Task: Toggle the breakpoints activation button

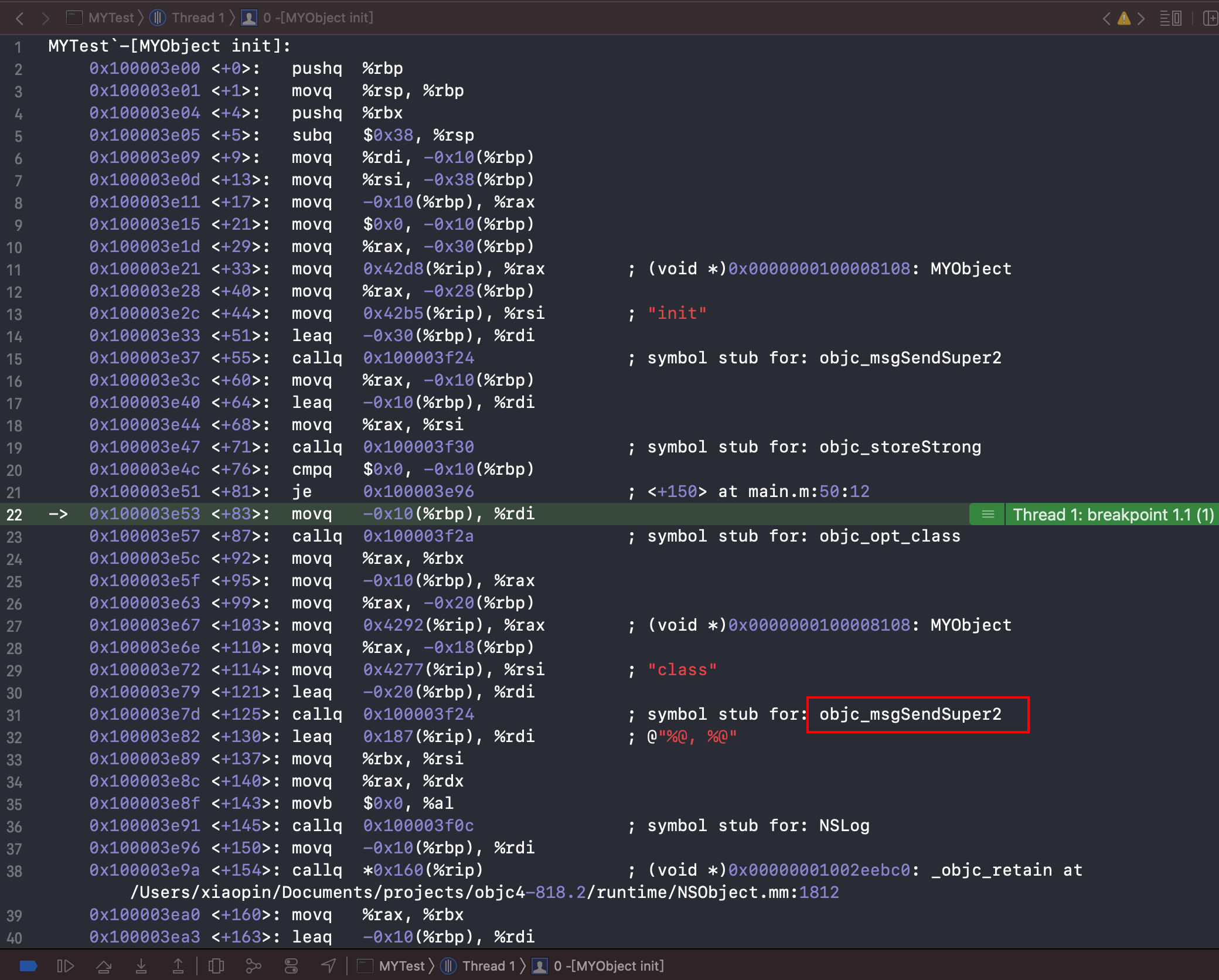Action: [x=28, y=965]
